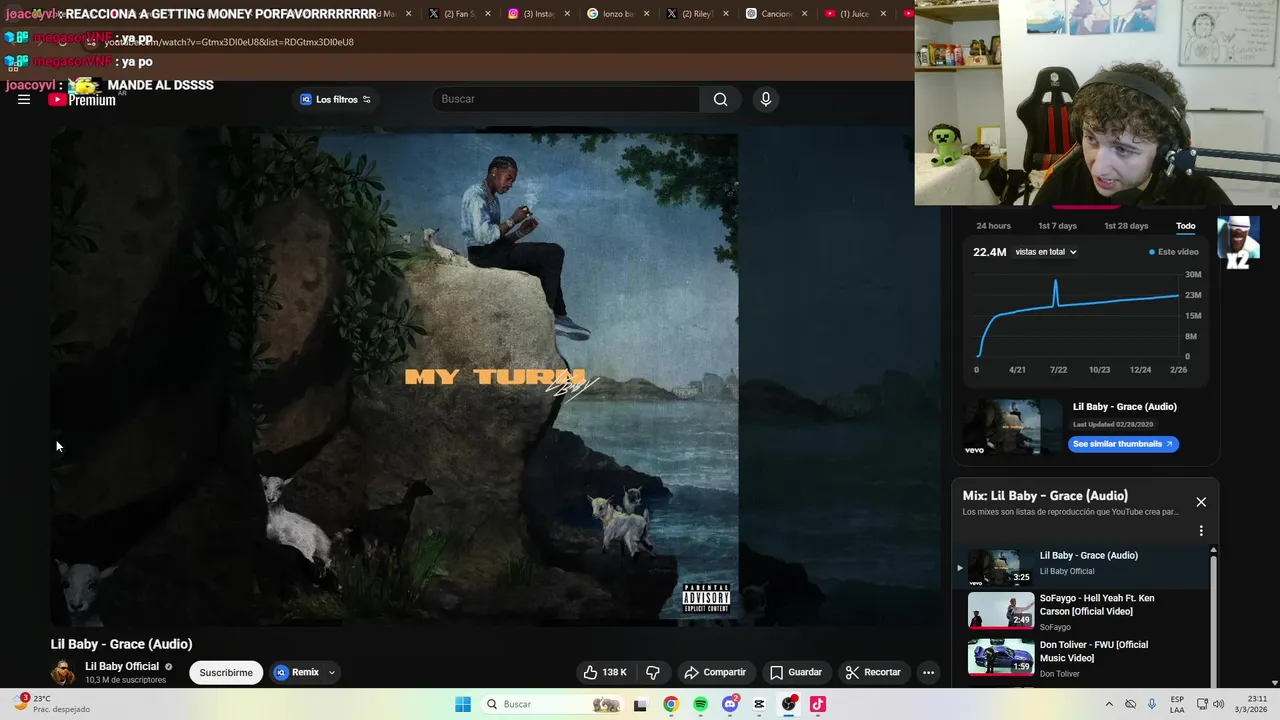The width and height of the screenshot is (1280, 720).
Task: Toggle the Este video chart legend
Action: click(x=1173, y=252)
